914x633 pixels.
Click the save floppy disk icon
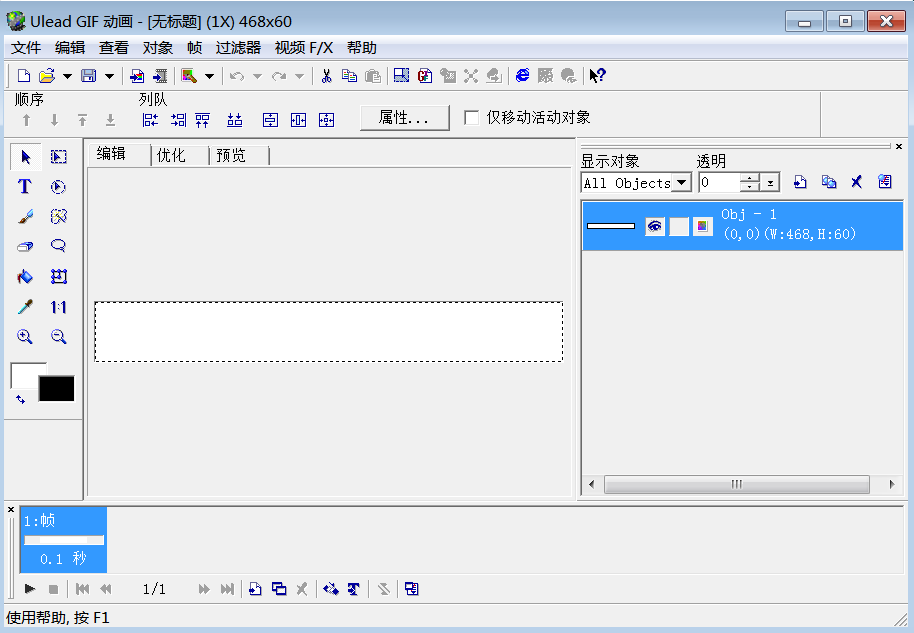click(89, 76)
